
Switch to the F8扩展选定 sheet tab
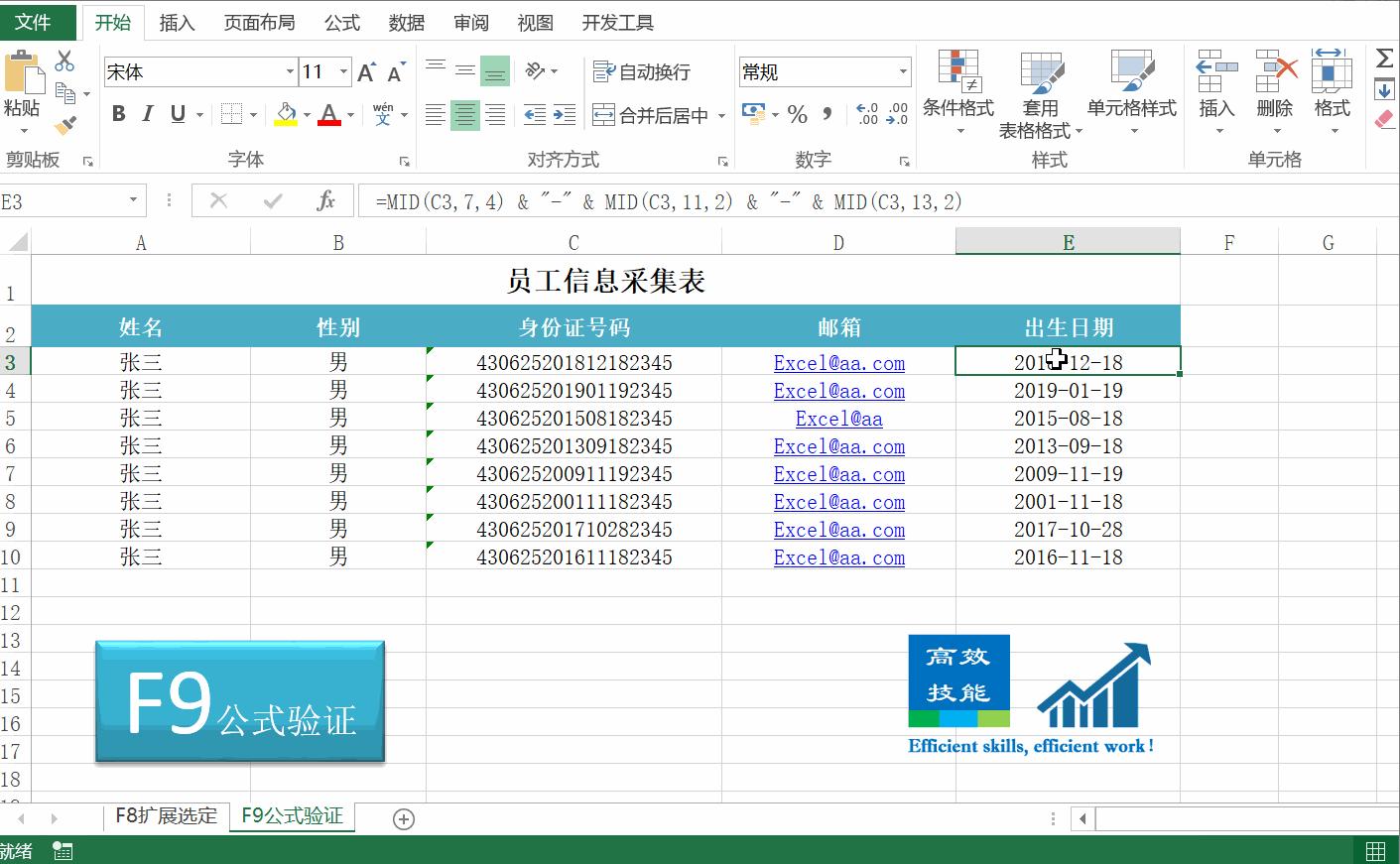click(x=166, y=815)
